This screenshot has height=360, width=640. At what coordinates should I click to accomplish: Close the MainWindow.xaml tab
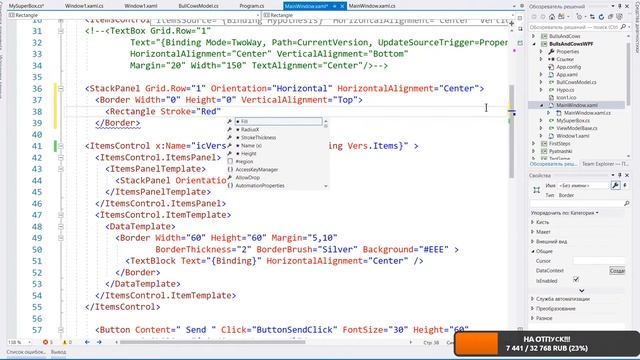[342, 6]
